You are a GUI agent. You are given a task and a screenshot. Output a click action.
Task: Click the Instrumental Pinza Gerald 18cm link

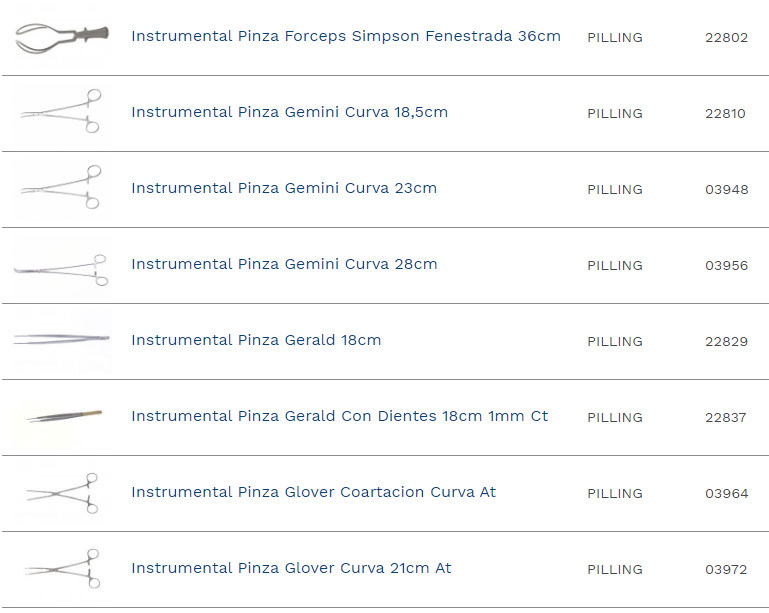256,340
